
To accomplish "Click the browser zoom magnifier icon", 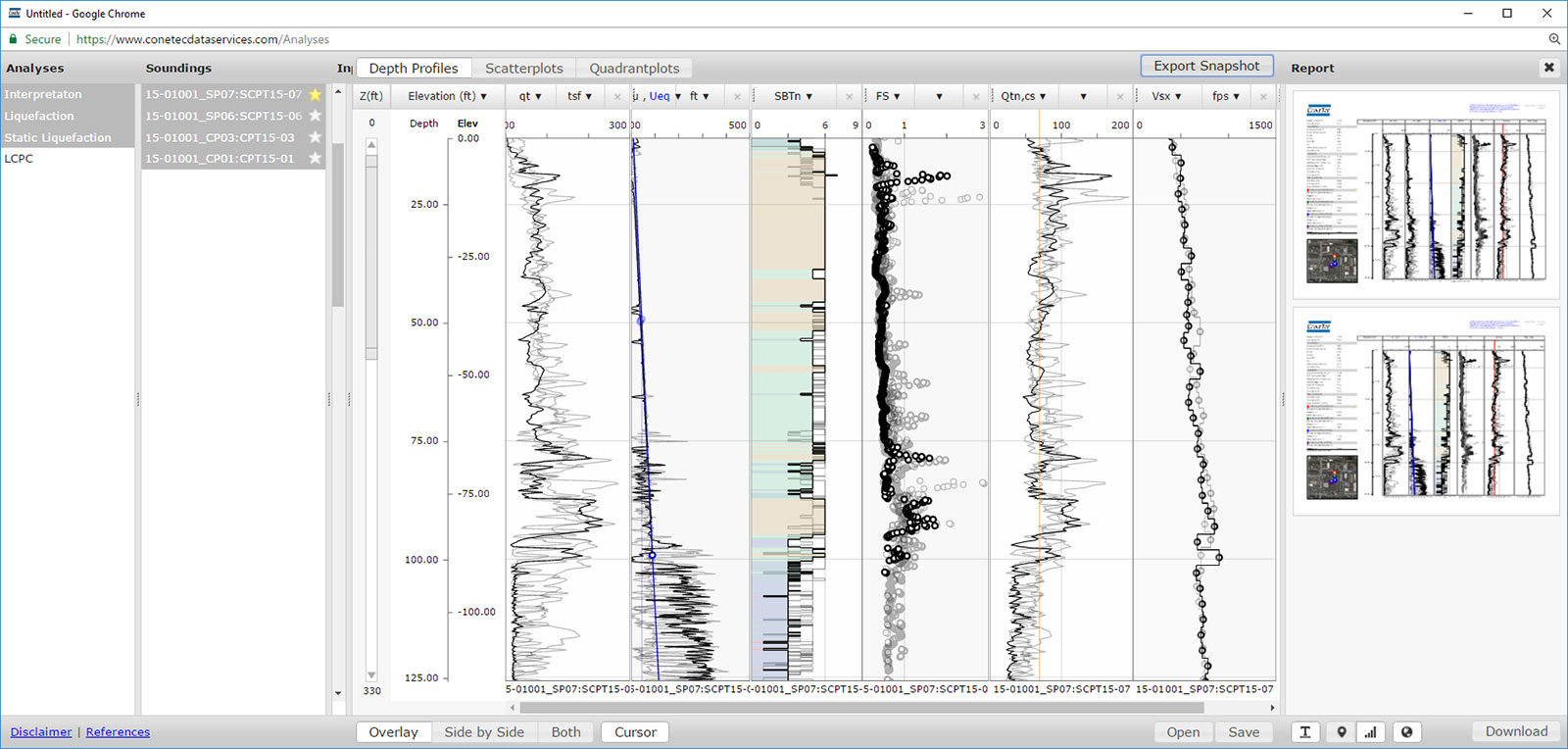I will (1554, 39).
